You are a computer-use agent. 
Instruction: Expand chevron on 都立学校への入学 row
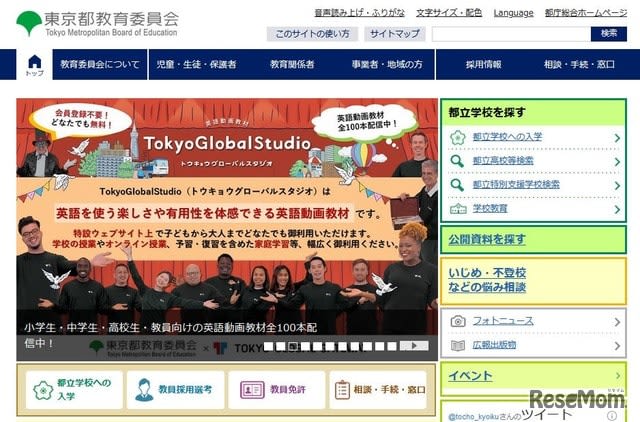pos(617,138)
